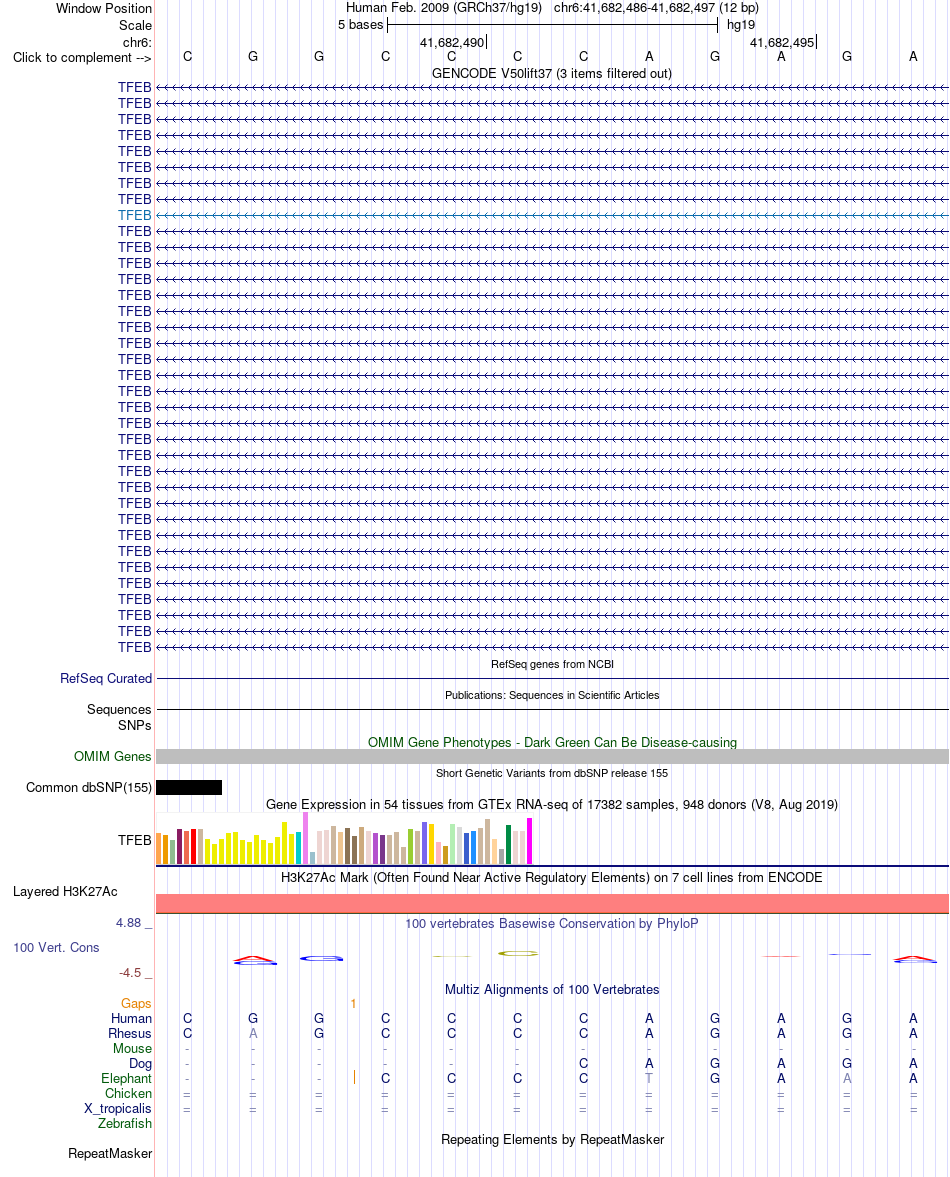950x1177 pixels.
Task: Click the 4.88 PhyloP upper limit value
Action: pyautogui.click(x=128, y=923)
